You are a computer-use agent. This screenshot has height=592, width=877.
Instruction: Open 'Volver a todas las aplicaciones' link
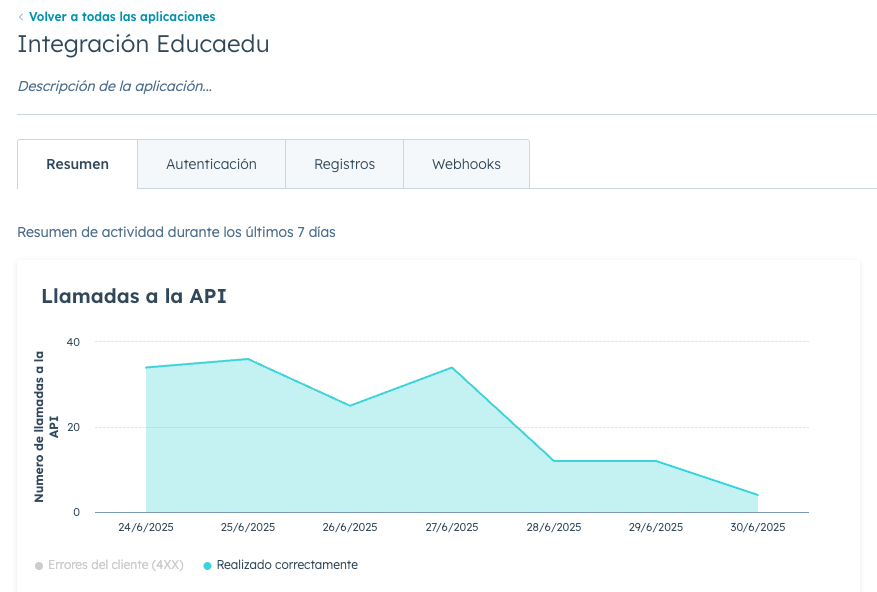click(121, 17)
